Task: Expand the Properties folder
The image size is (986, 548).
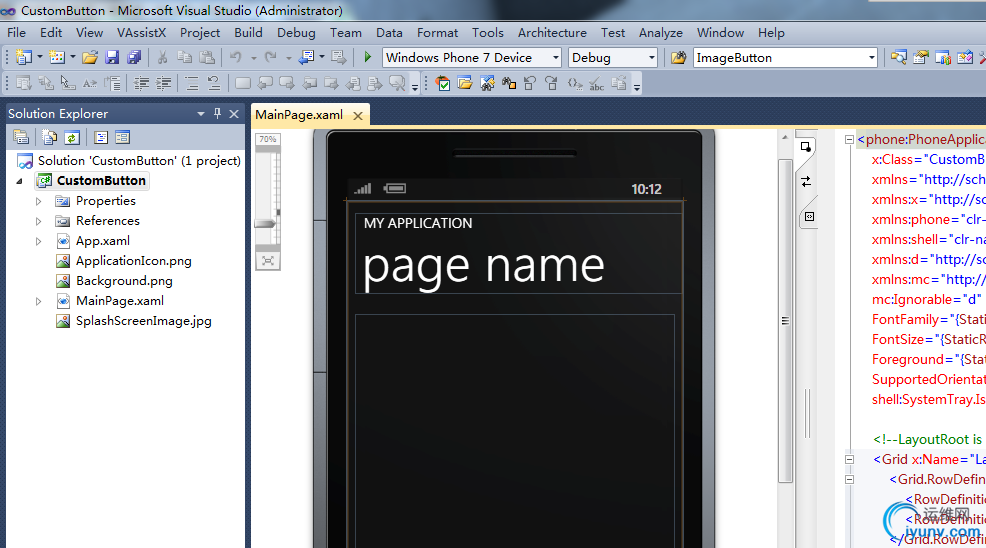Action: pos(38,201)
